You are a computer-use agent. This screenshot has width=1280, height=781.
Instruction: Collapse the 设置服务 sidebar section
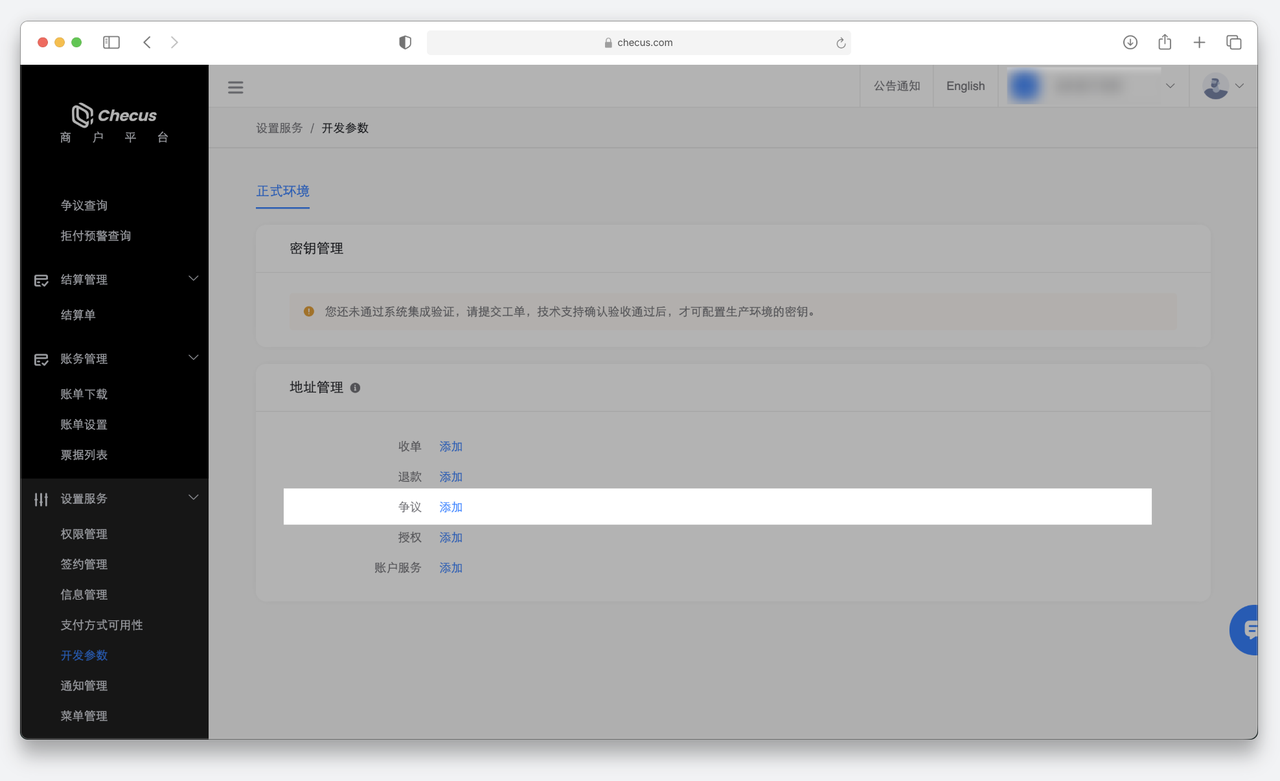coord(193,498)
